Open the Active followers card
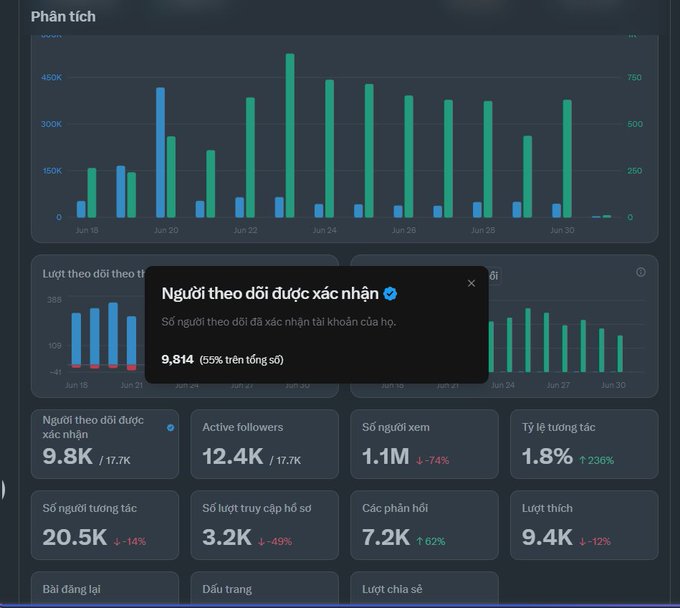This screenshot has width=680, height=608. 265,444
